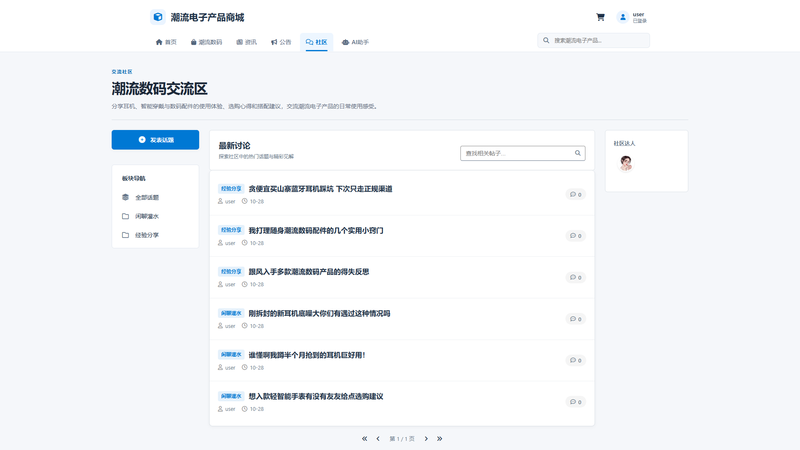Jump to last page of pagination
The height and width of the screenshot is (450, 800).
[439, 439]
